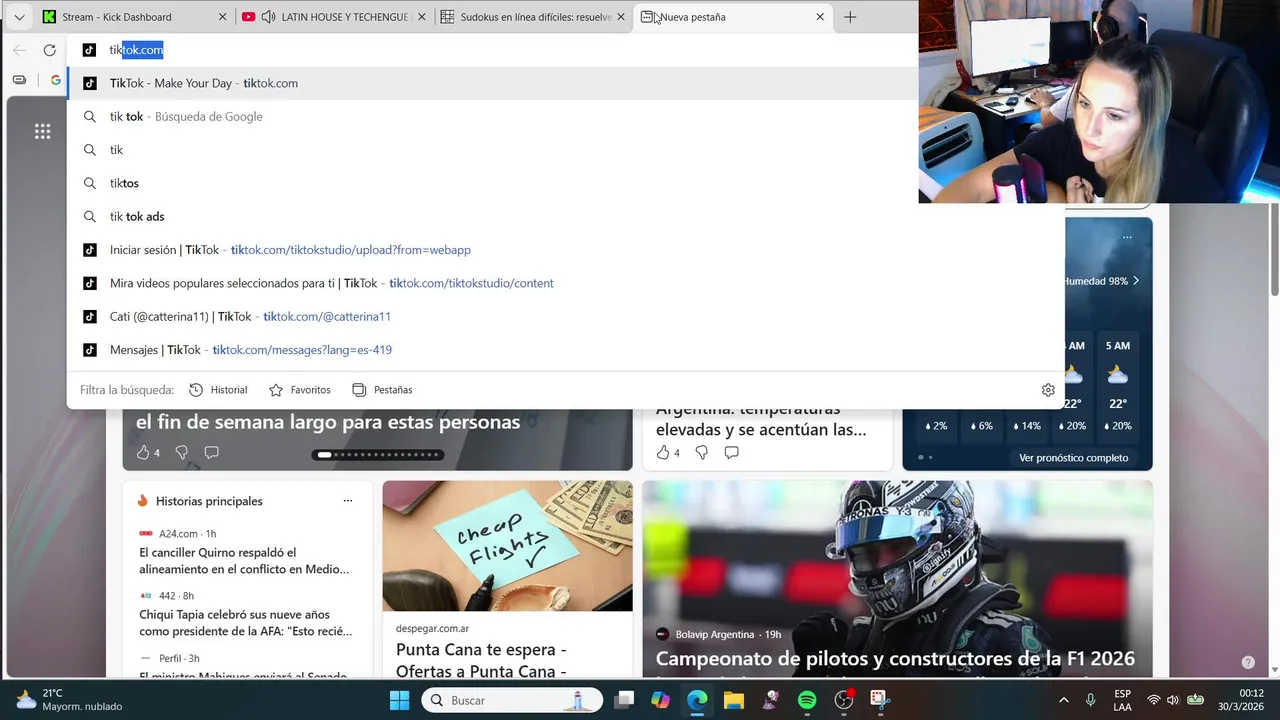Open Spotify from the taskbar
1280x720 pixels.
[807, 700]
